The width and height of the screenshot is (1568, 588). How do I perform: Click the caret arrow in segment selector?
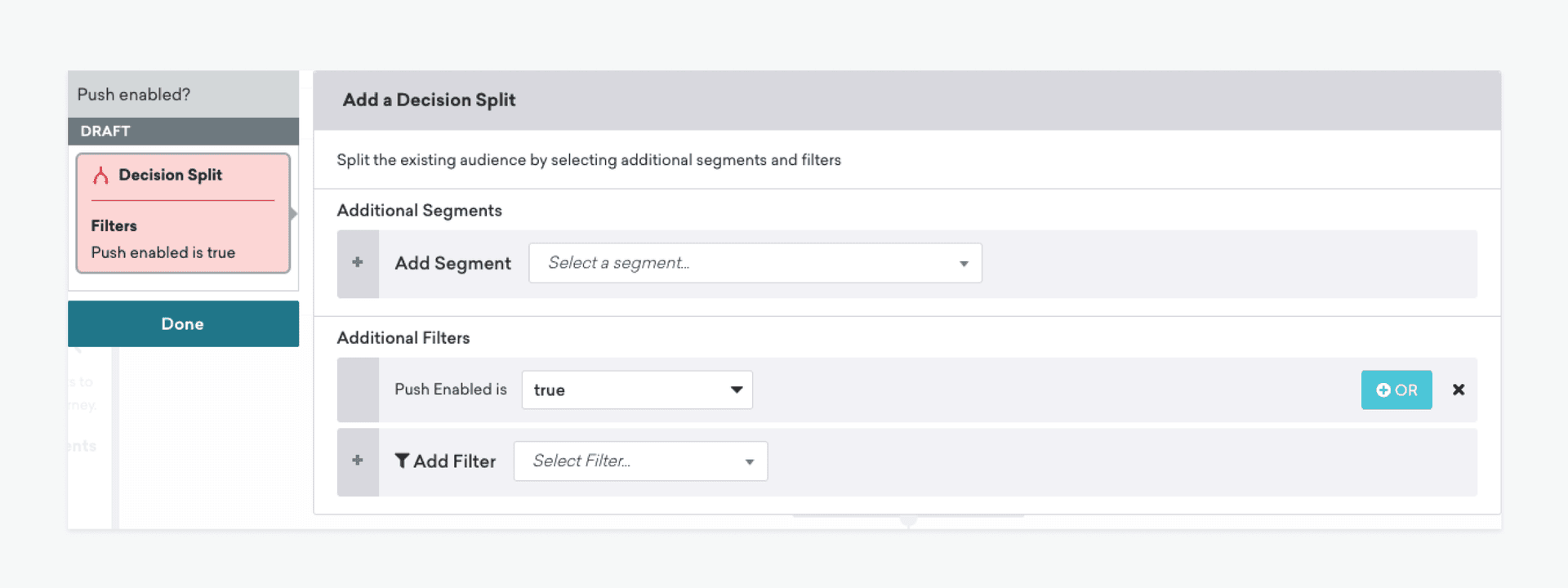964,264
